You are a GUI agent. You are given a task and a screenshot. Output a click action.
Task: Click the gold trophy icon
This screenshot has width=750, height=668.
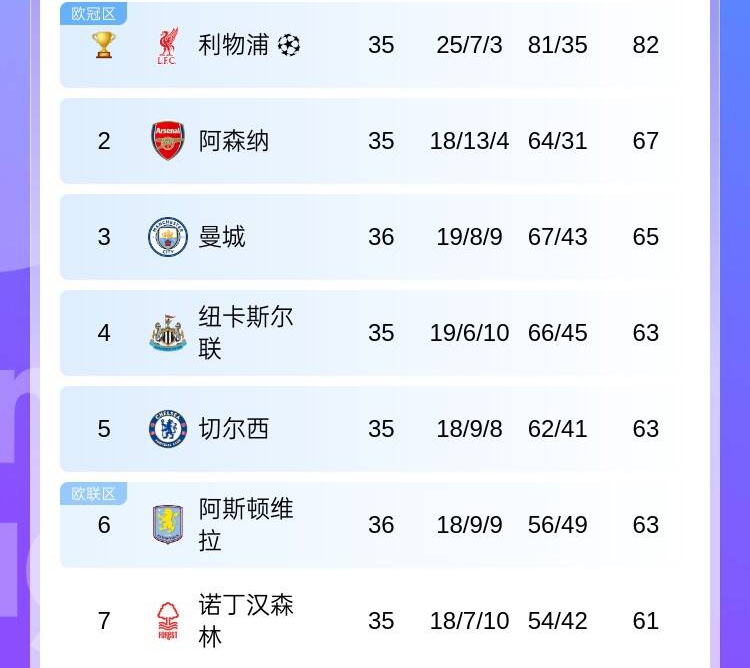coord(103,45)
